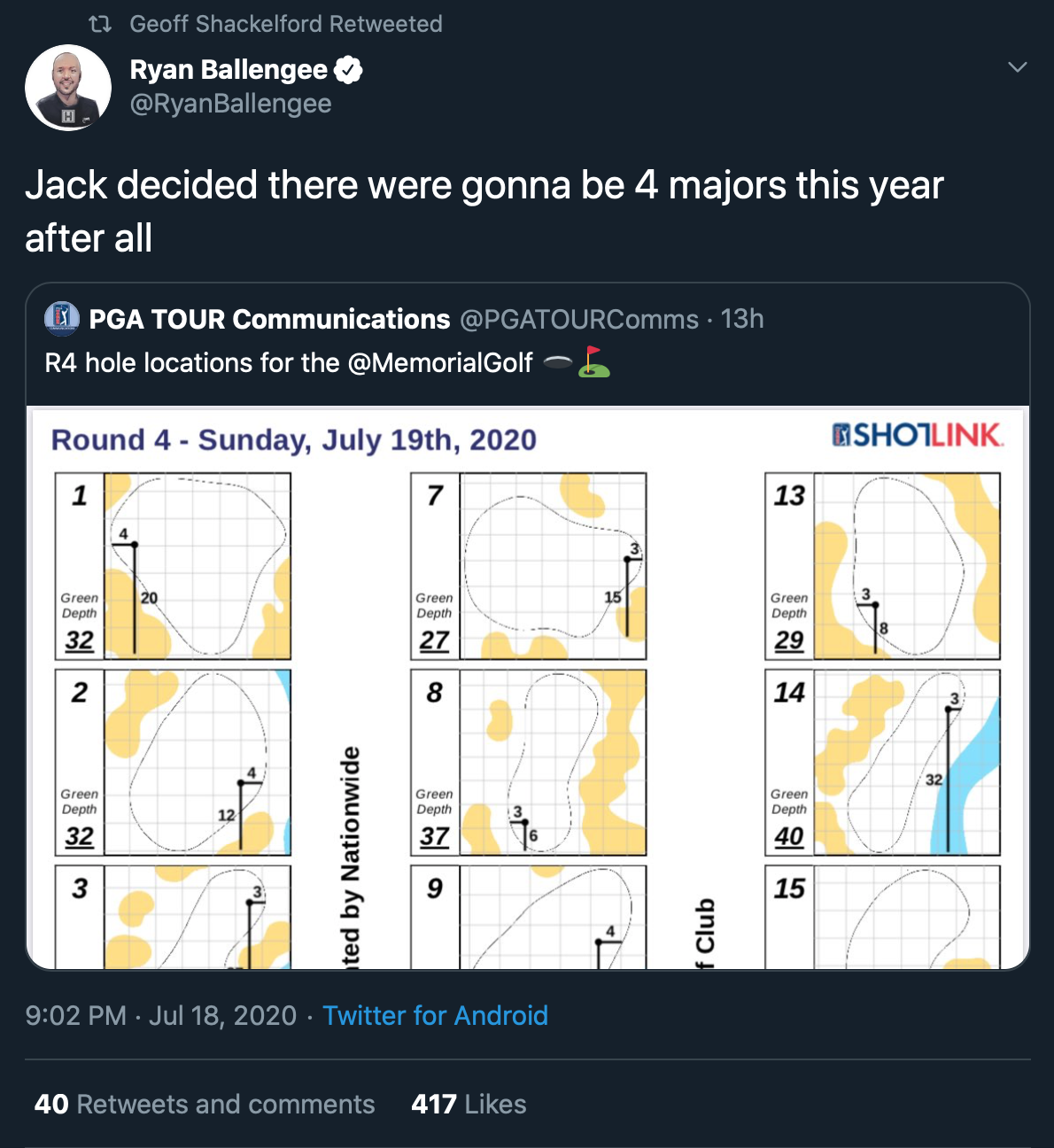Open PGA TOUR Communications account name
Screen dimensions: 1054x1148
pyautogui.click(x=269, y=319)
